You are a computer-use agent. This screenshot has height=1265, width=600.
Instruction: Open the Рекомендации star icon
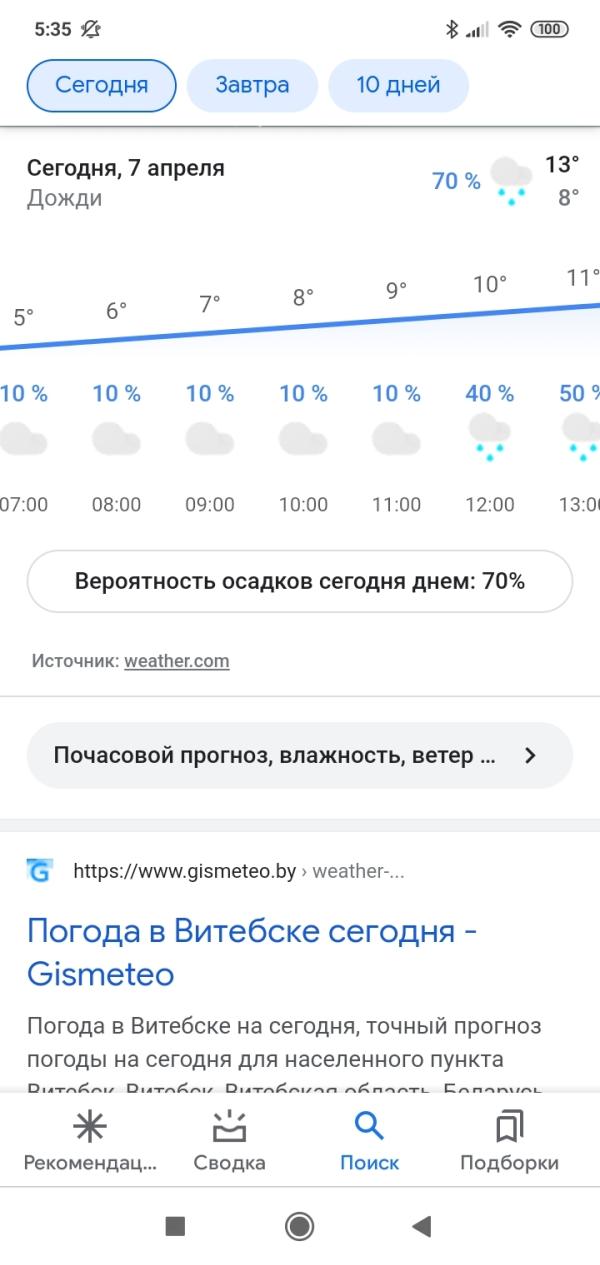coord(90,1128)
